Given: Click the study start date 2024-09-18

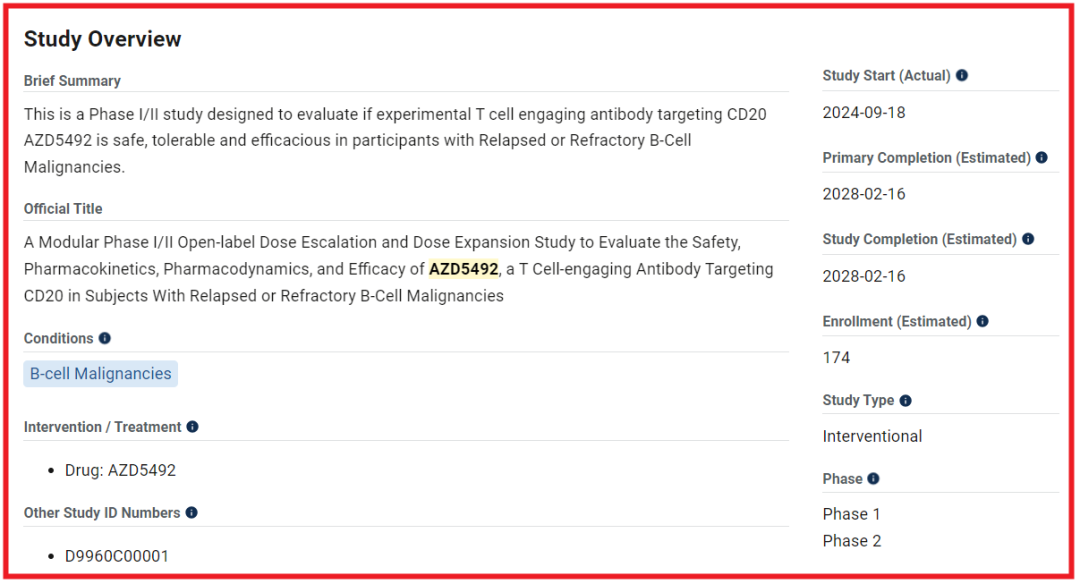Looking at the screenshot, I should (x=864, y=112).
